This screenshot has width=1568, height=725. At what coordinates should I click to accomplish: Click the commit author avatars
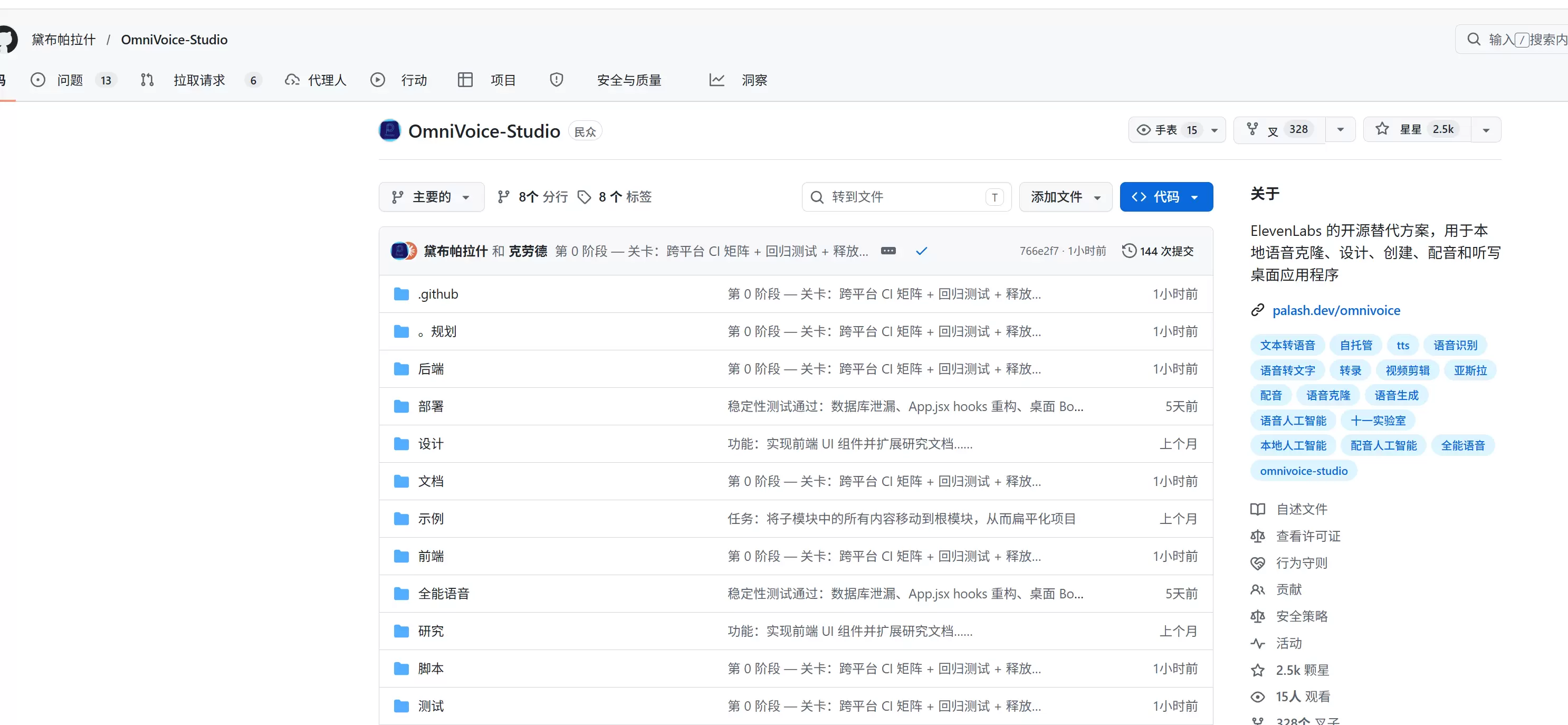(404, 251)
